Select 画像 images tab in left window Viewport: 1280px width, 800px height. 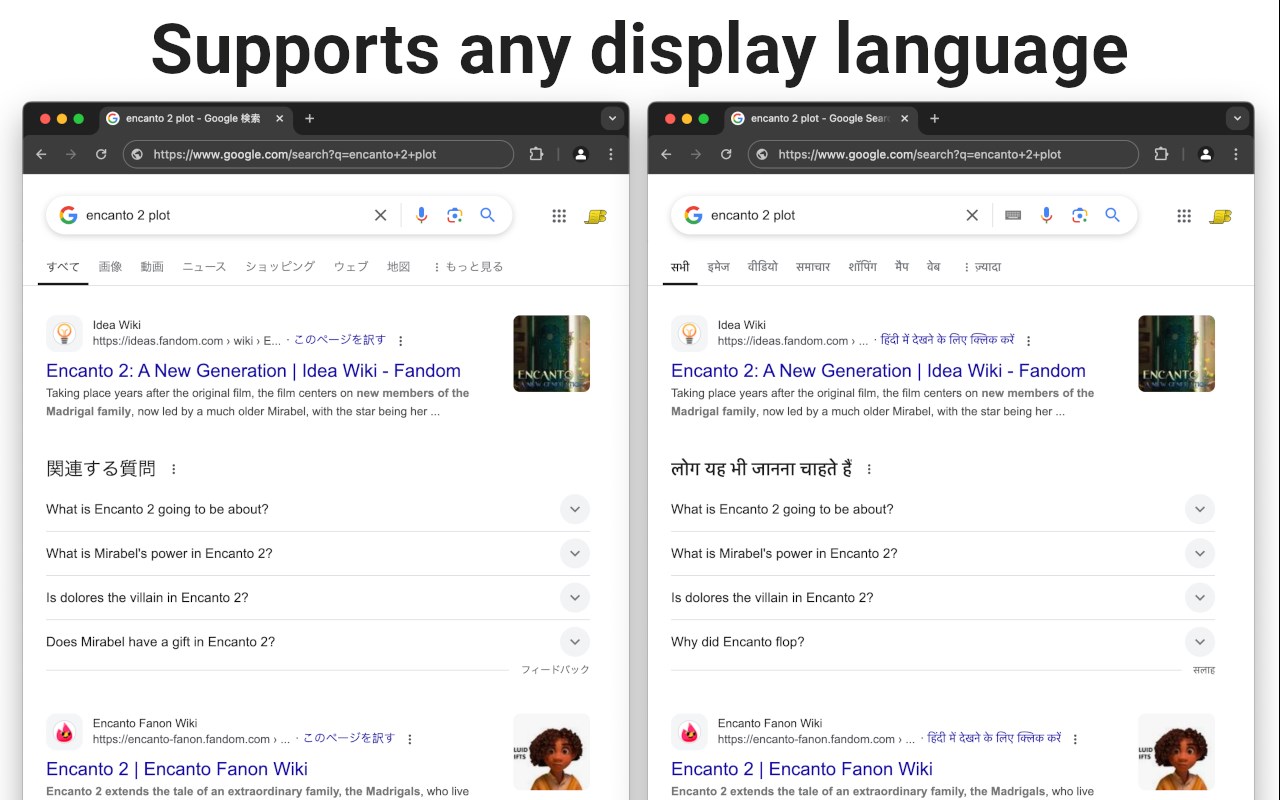point(110,267)
